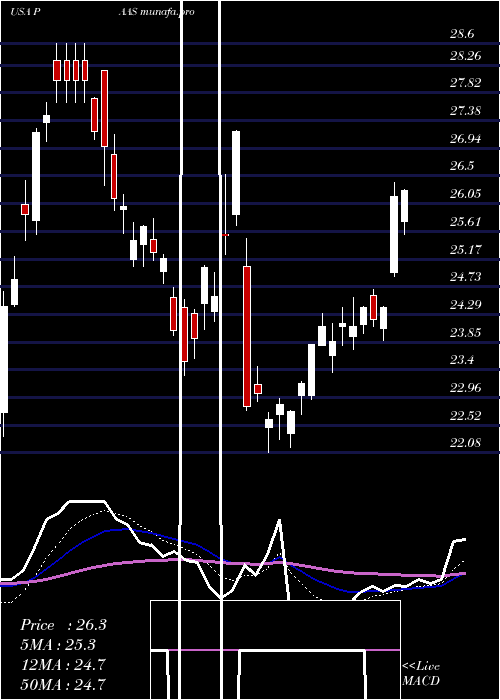Click the 26.05 axis value
500x700 pixels.
point(465,194)
